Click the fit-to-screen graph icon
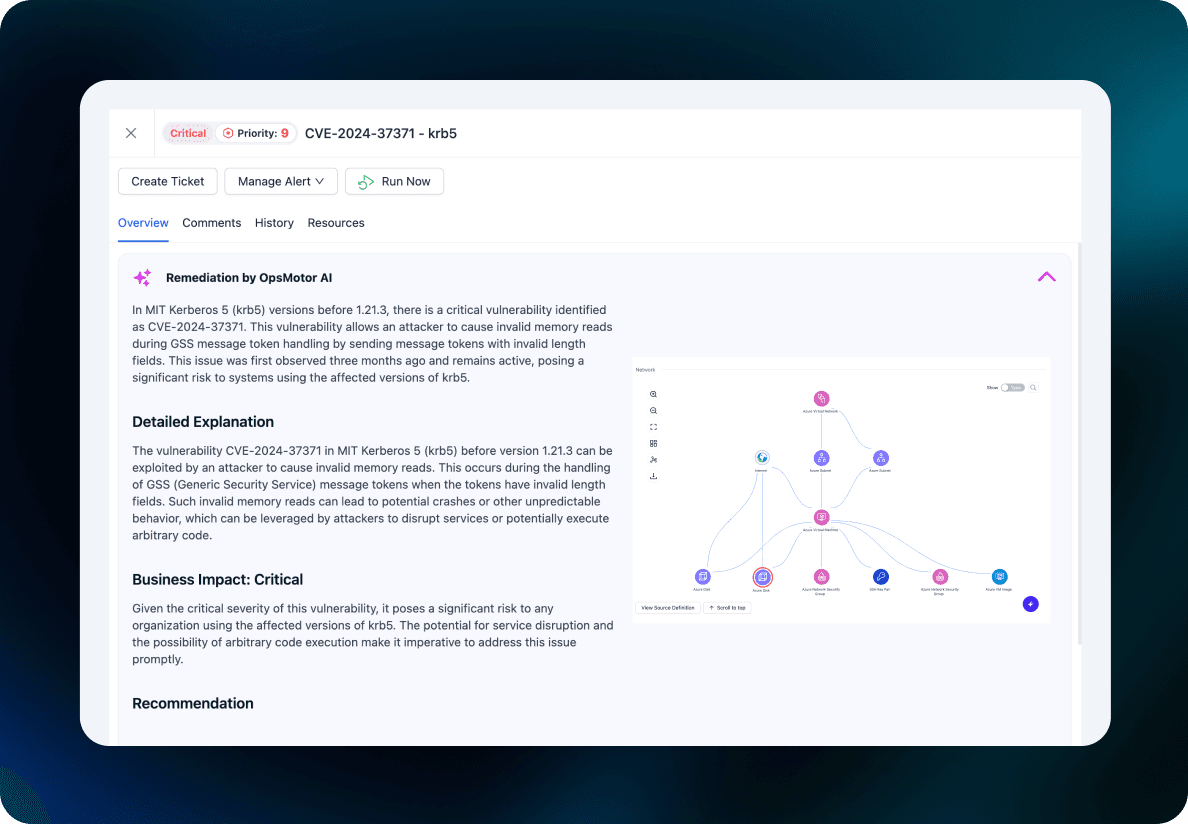This screenshot has height=824, width=1188. (x=653, y=427)
